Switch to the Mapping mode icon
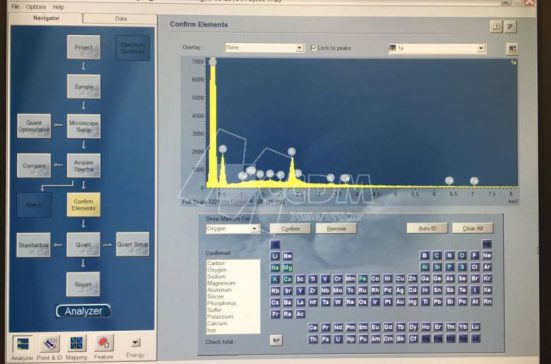551x364 pixels. click(x=76, y=344)
